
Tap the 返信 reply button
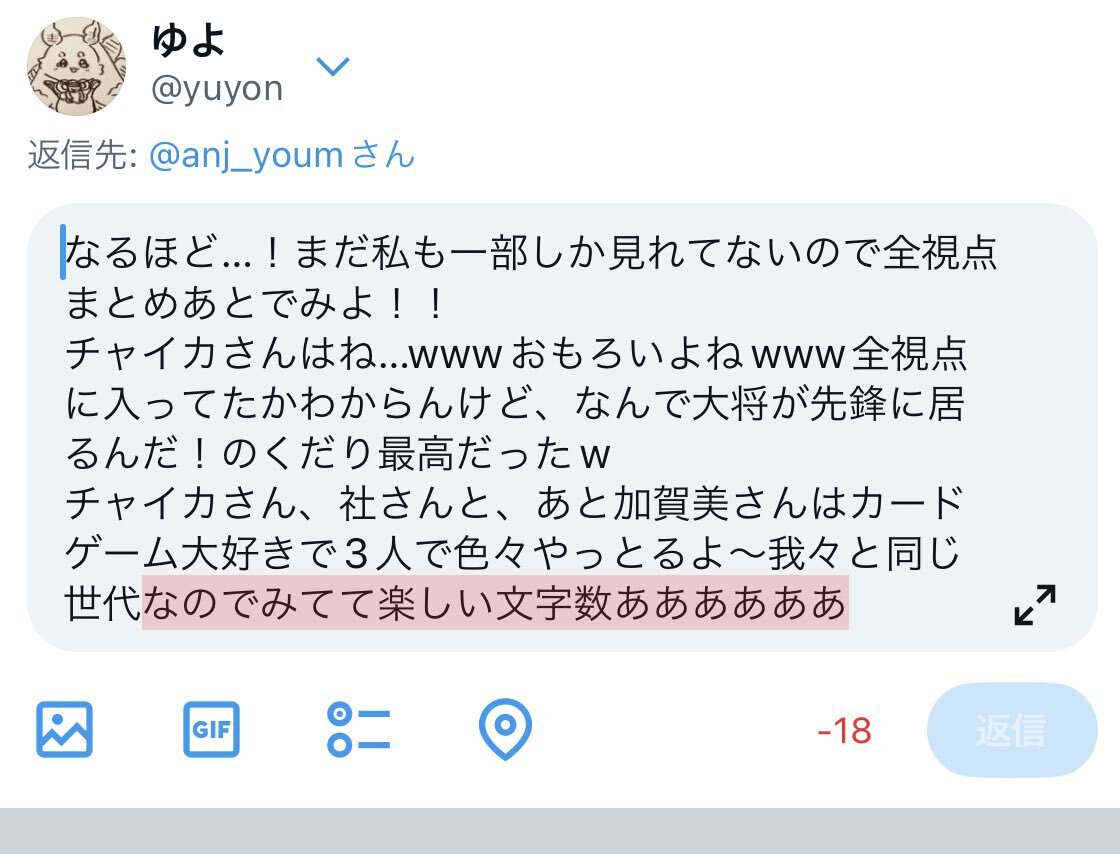tap(1011, 730)
